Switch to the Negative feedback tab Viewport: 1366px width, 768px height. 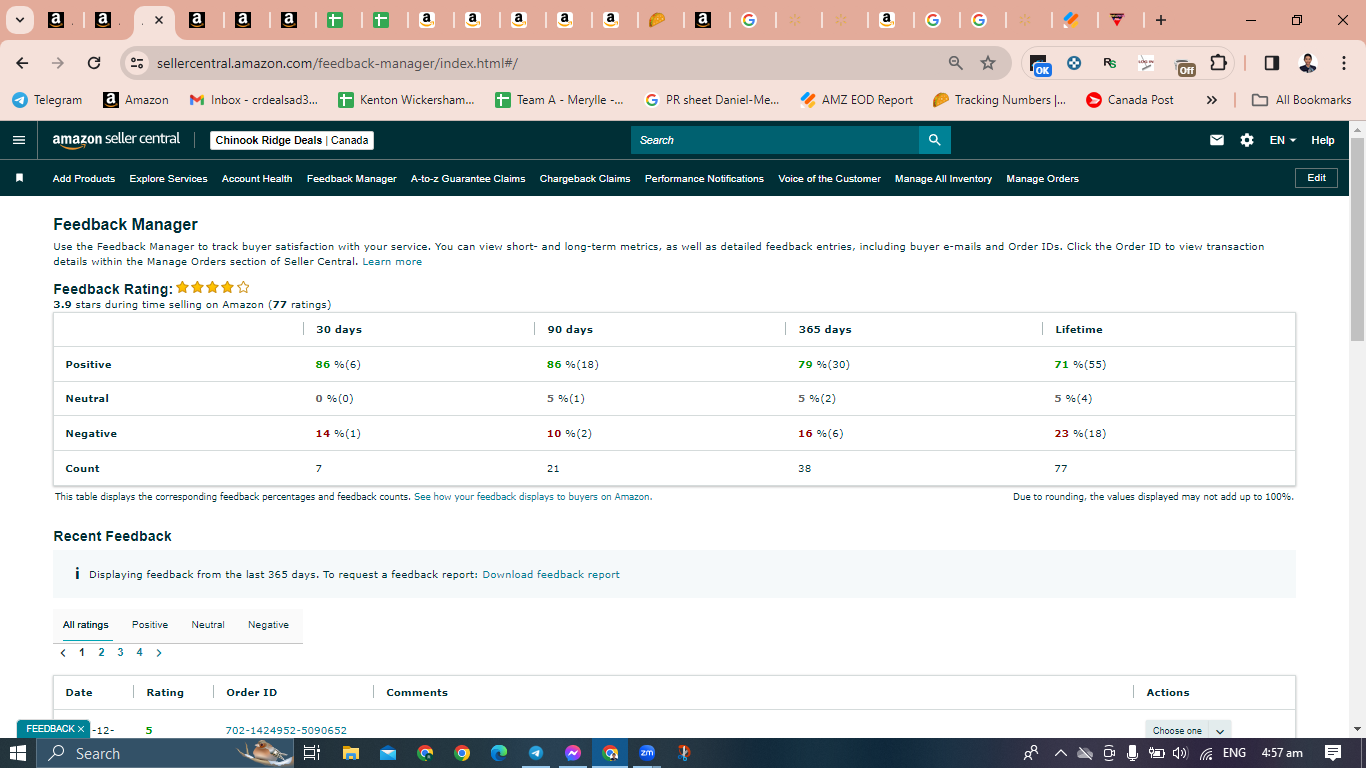pyautogui.click(x=269, y=625)
